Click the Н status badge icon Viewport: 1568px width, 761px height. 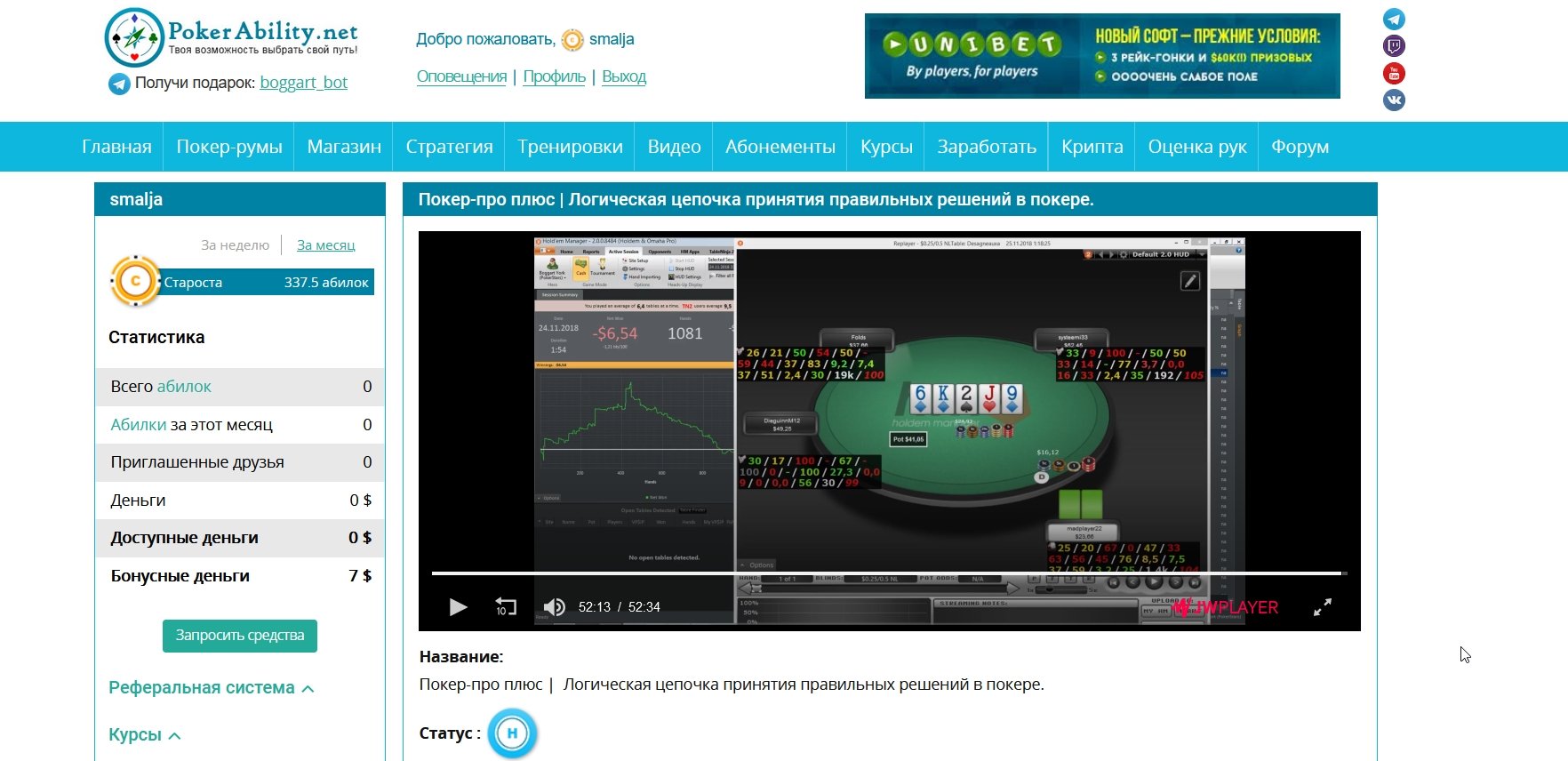(x=512, y=733)
